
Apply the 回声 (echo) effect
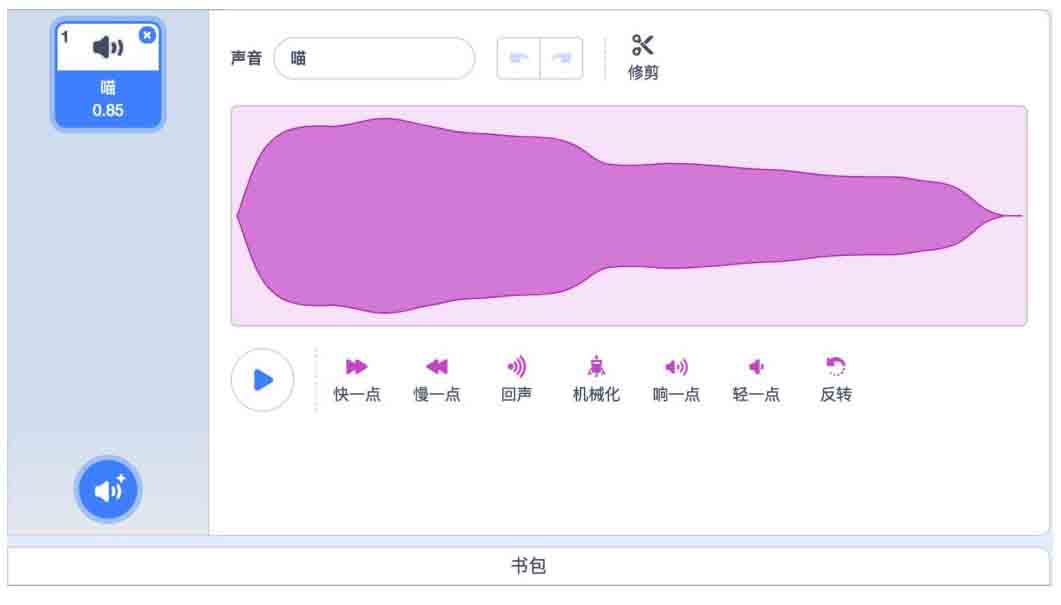point(516,367)
